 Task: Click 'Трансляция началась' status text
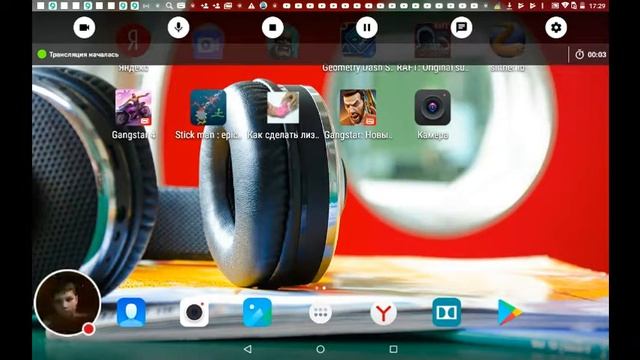pos(84,54)
